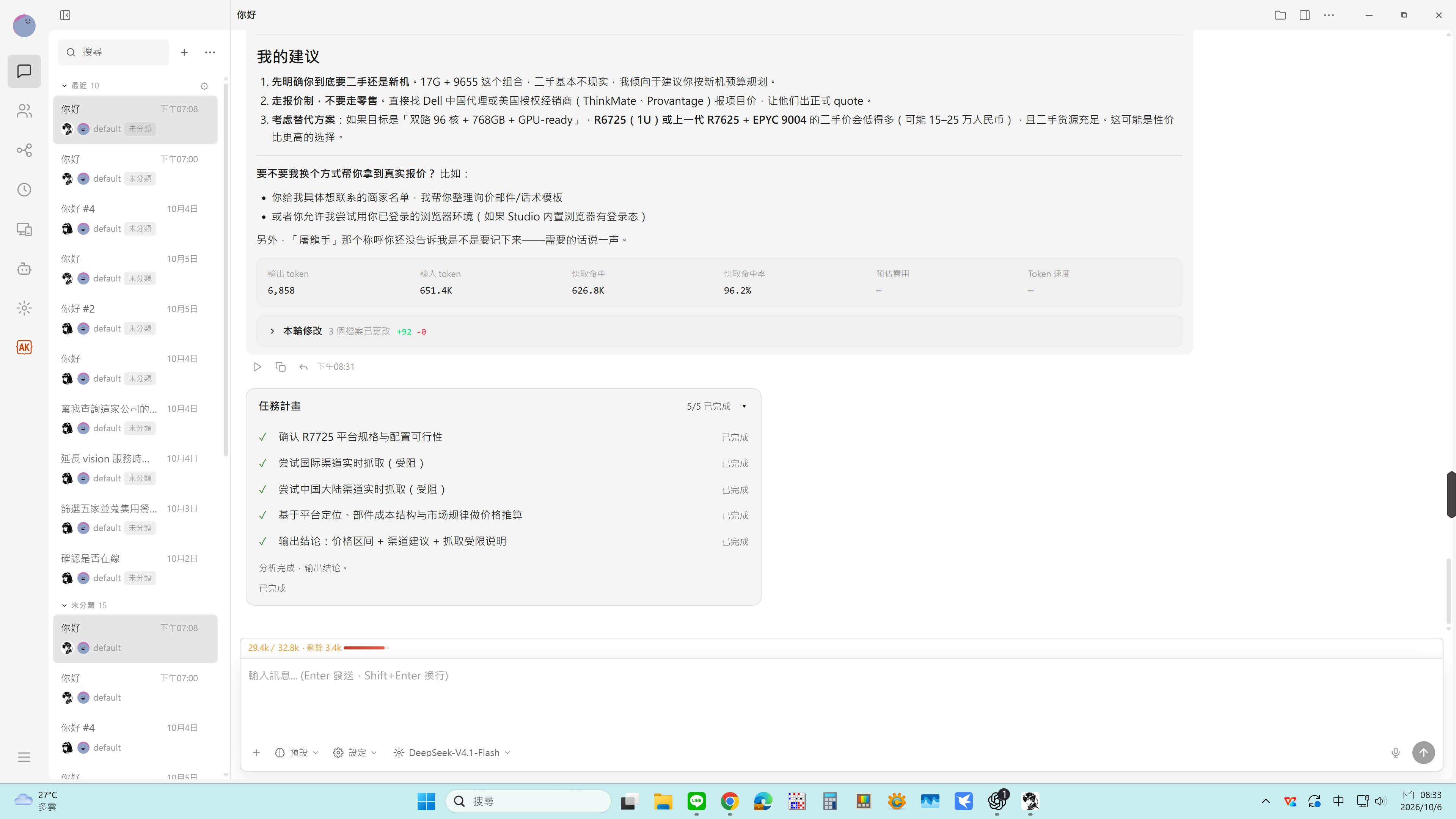Open conversation 你好 #2 dated 10月5日

point(135,319)
